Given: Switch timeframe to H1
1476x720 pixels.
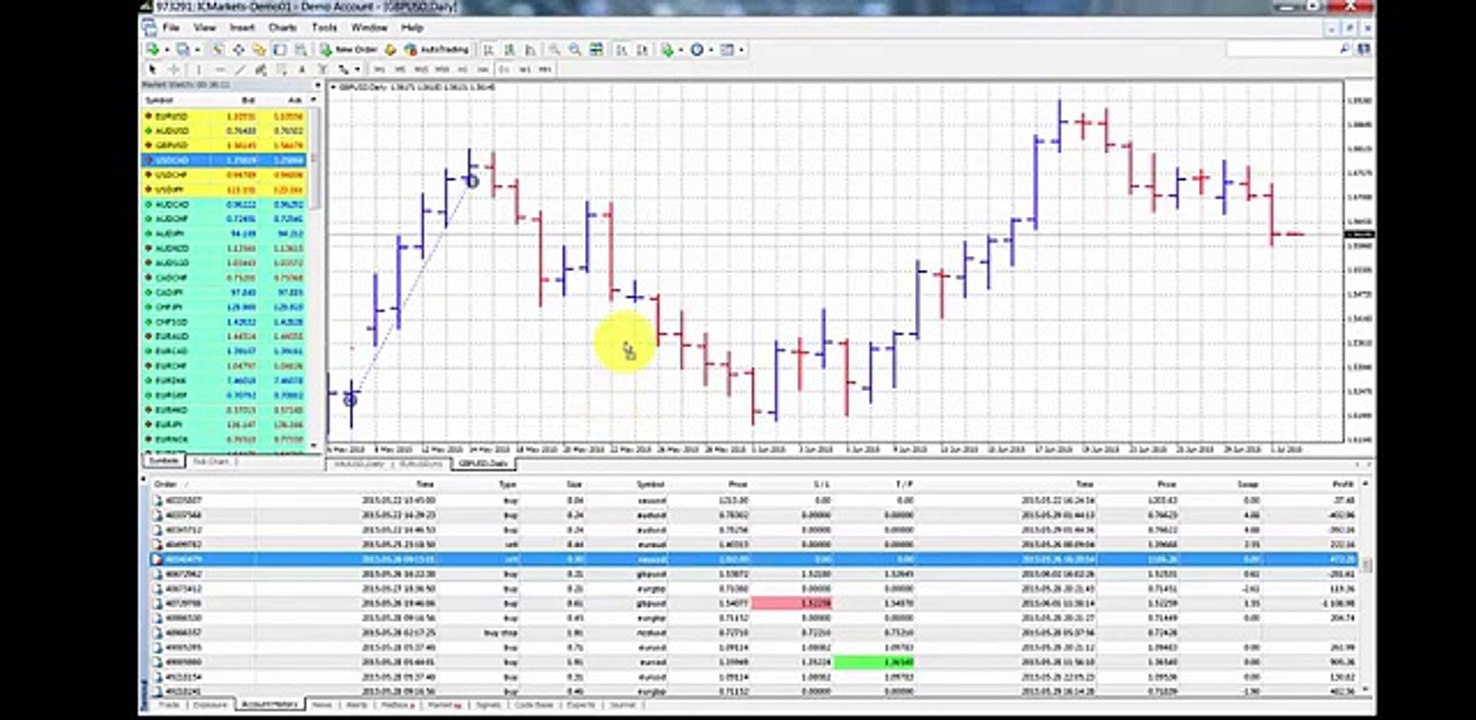Looking at the screenshot, I should coord(462,69).
